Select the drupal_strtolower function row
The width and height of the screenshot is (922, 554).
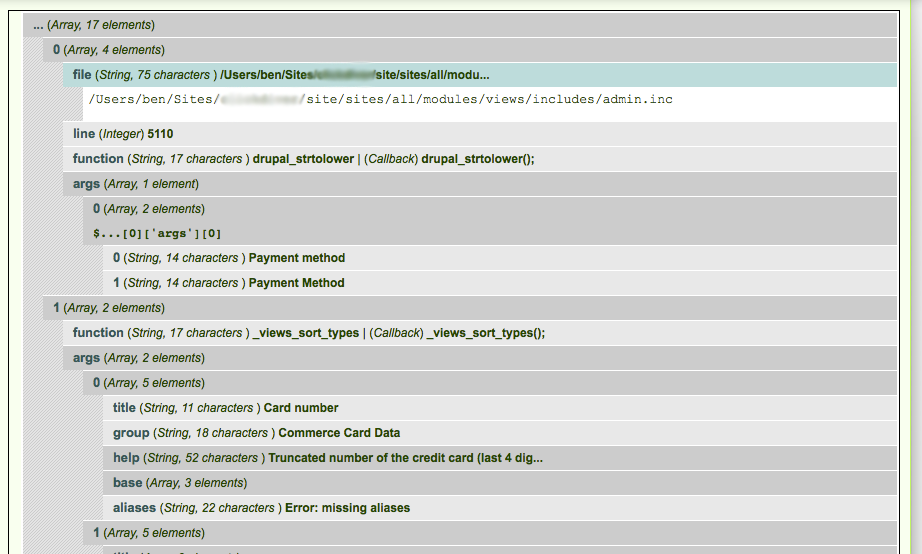[480, 159]
